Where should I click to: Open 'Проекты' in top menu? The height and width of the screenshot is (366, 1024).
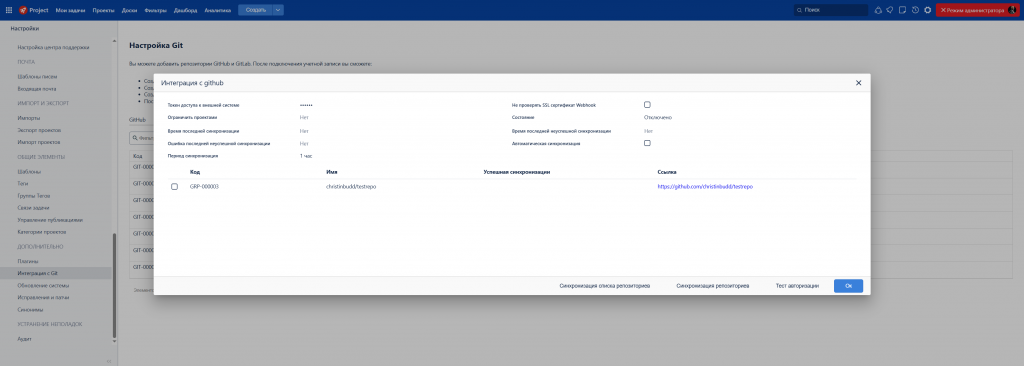103,10
